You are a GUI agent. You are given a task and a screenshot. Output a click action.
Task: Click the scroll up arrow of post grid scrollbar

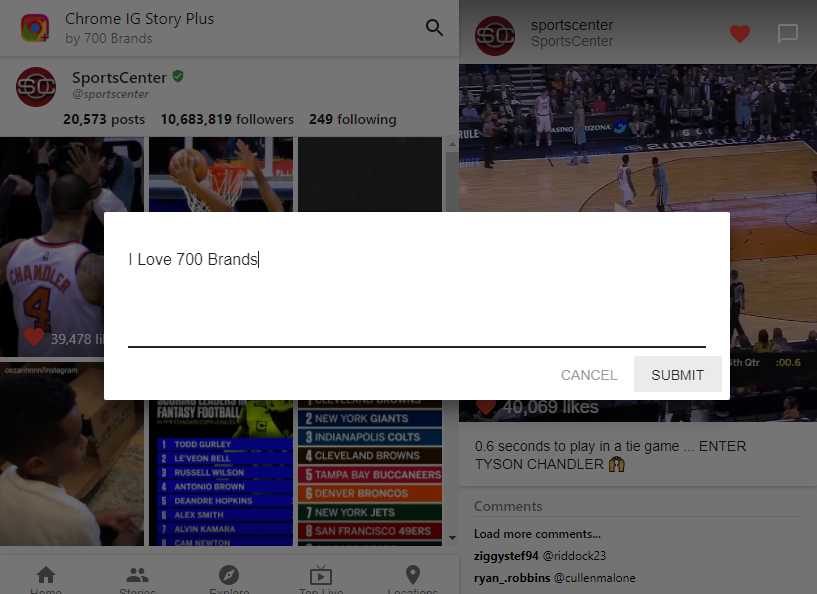point(452,144)
